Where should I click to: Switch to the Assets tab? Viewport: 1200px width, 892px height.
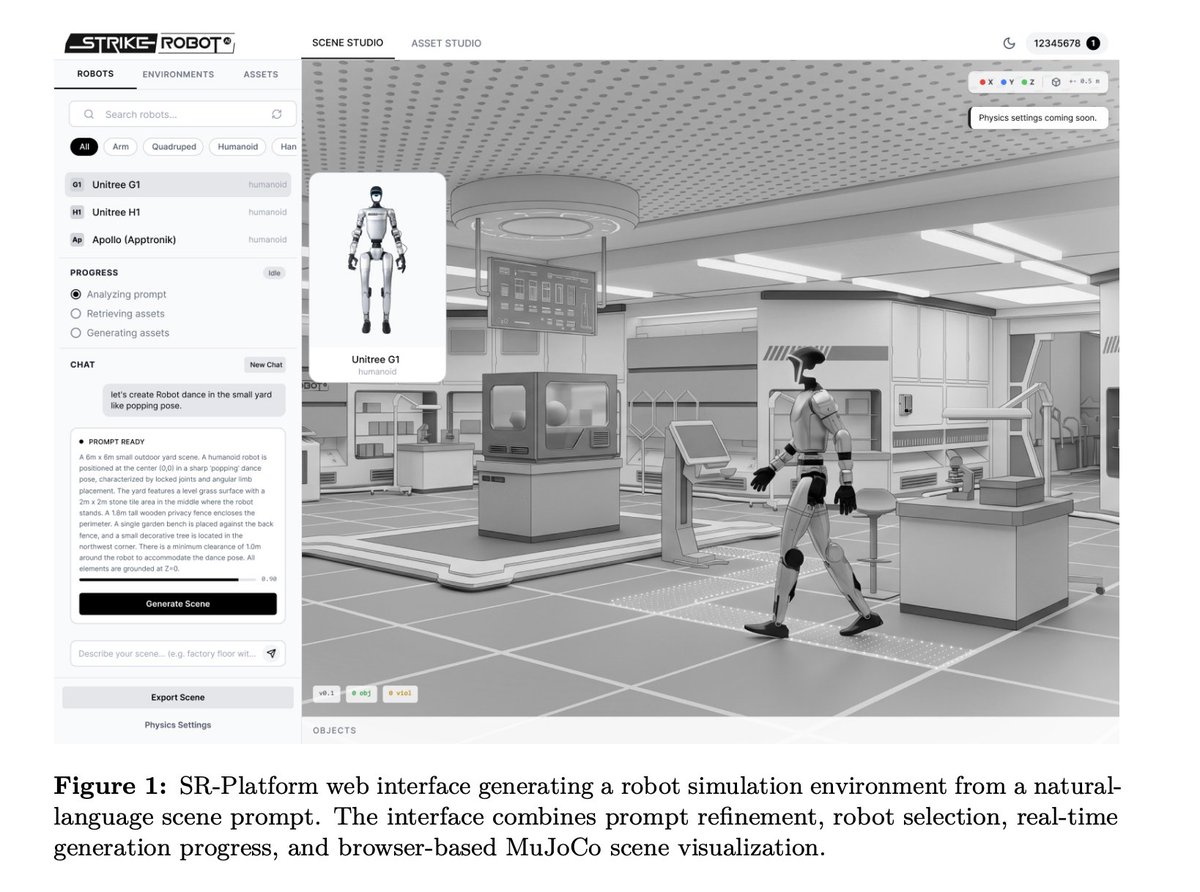coord(261,74)
